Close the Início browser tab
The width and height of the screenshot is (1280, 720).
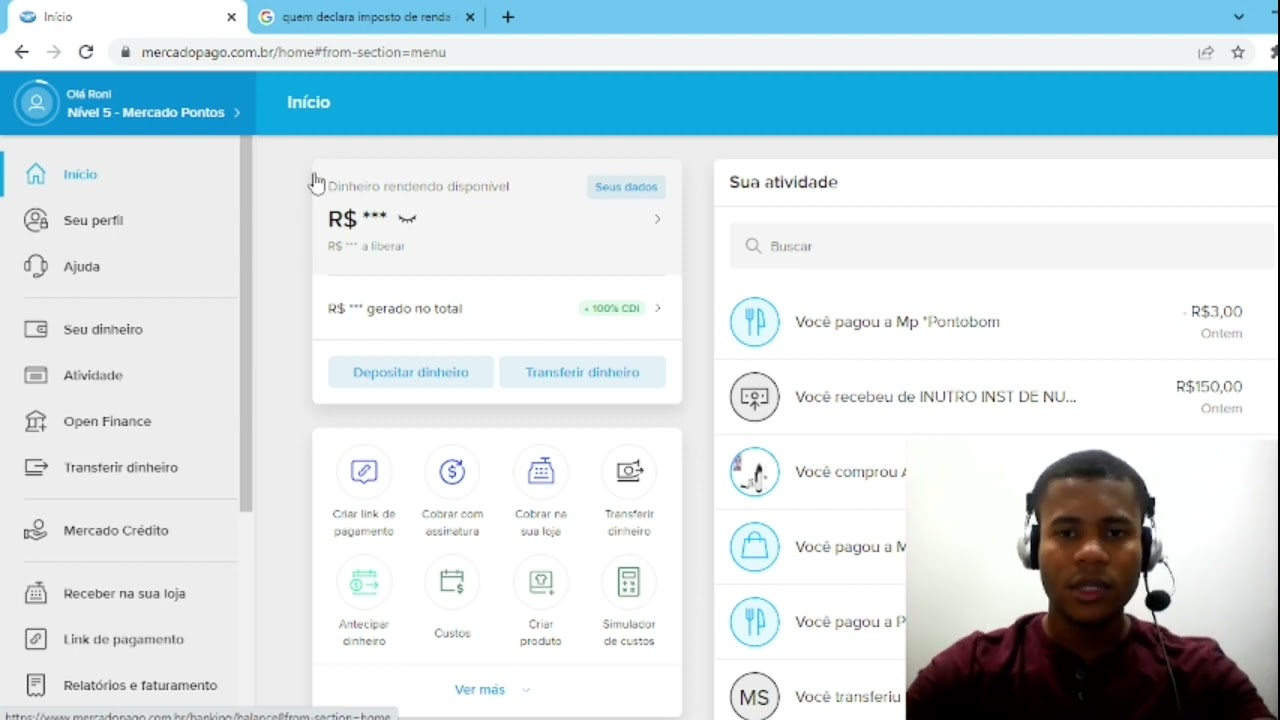point(232,17)
